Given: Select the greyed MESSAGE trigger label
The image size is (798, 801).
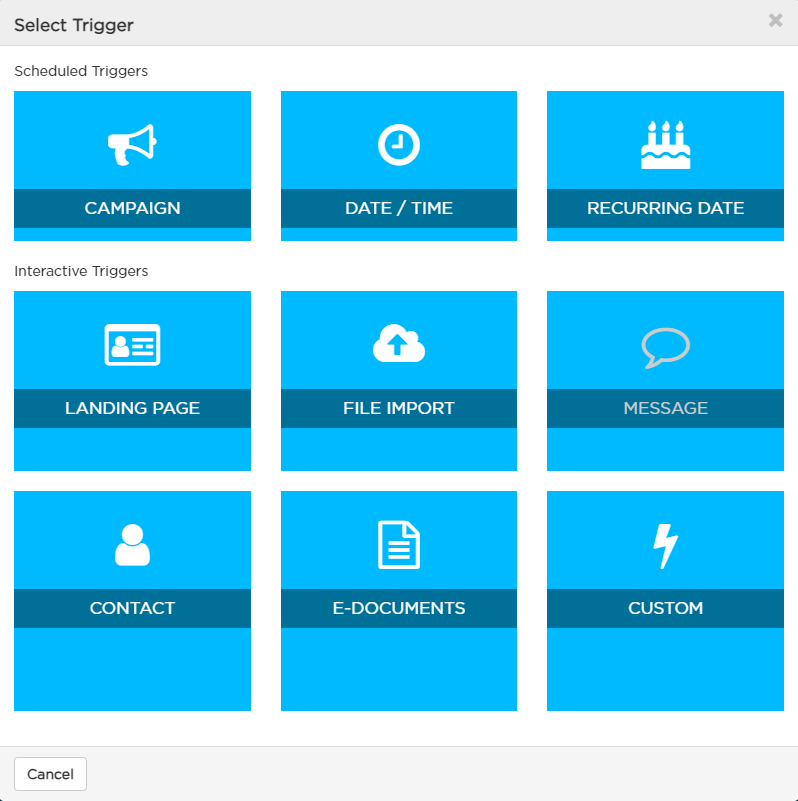Looking at the screenshot, I should pyautogui.click(x=665, y=408).
